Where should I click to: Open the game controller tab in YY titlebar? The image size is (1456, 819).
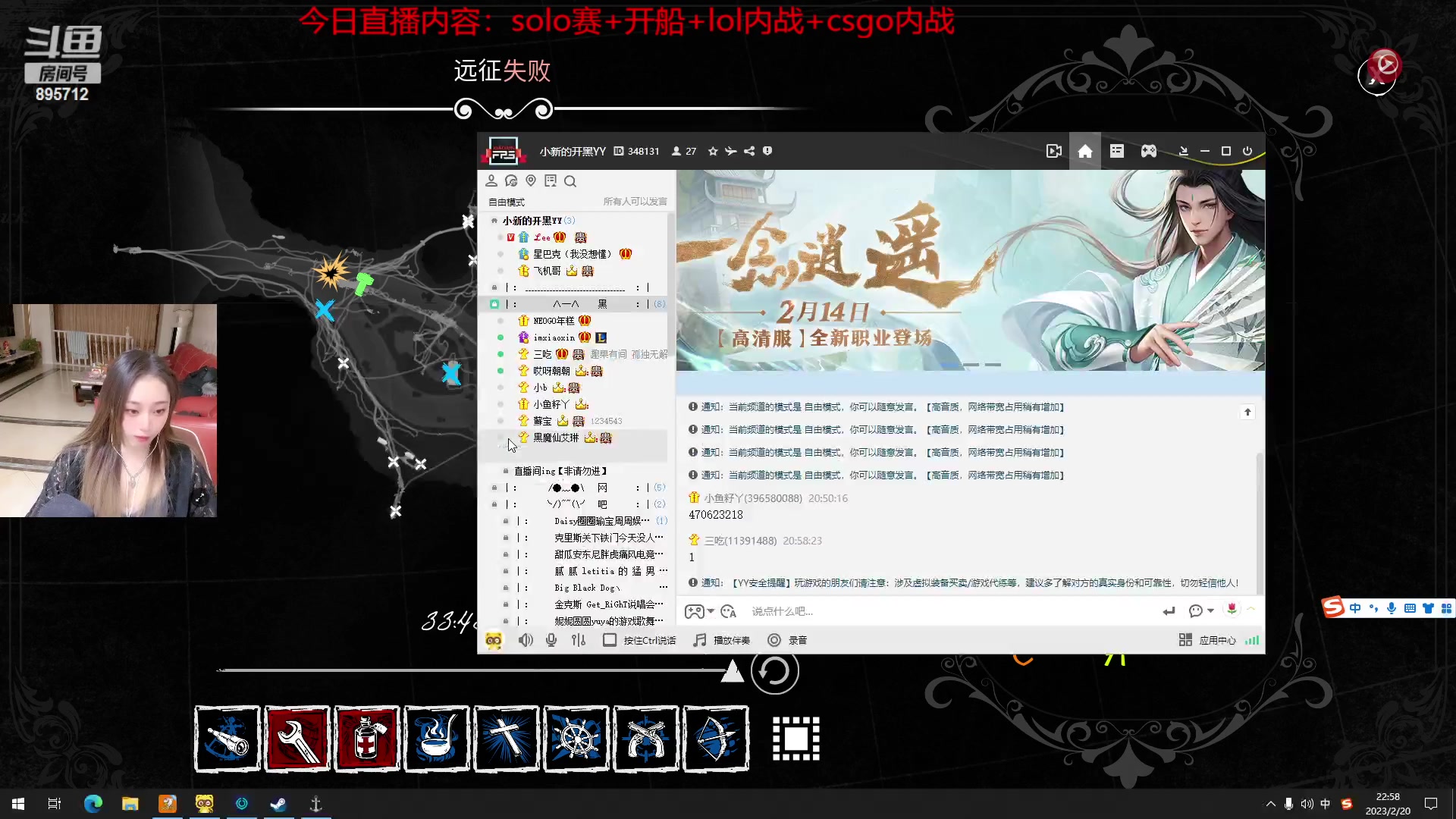point(1148,151)
